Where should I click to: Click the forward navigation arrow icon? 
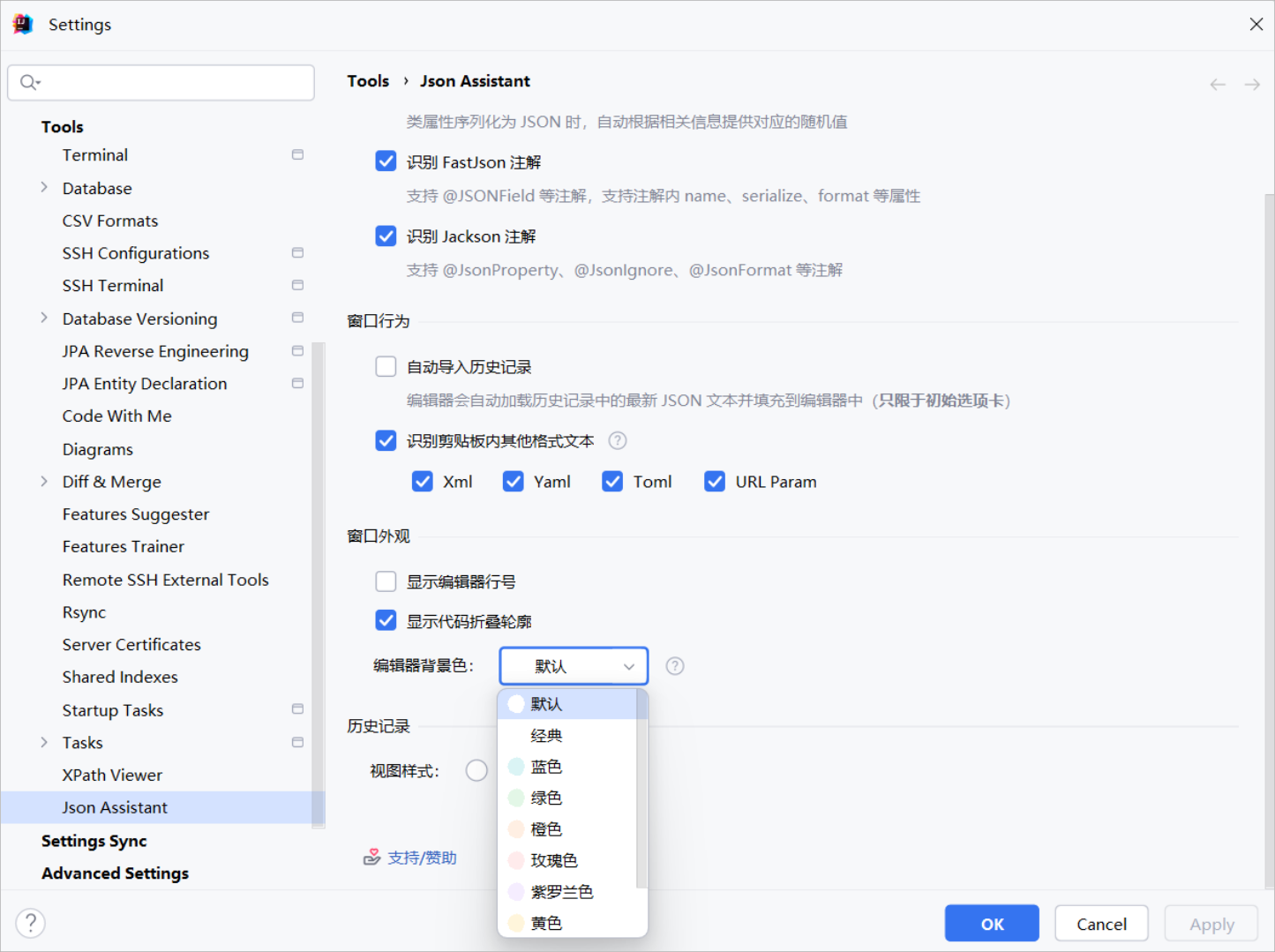(x=1252, y=85)
